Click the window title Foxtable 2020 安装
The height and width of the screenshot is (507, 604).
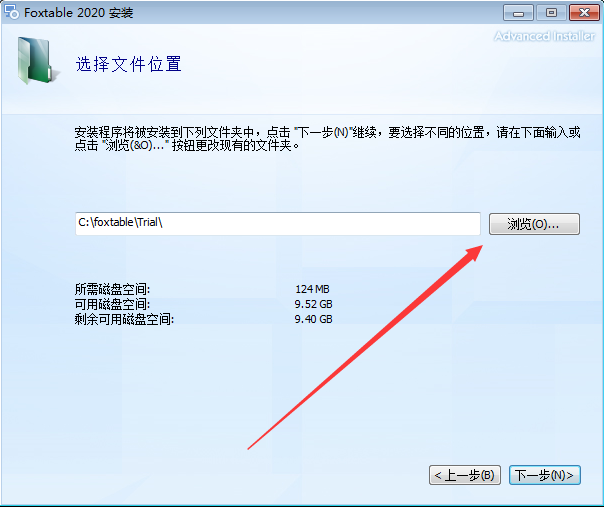point(79,13)
